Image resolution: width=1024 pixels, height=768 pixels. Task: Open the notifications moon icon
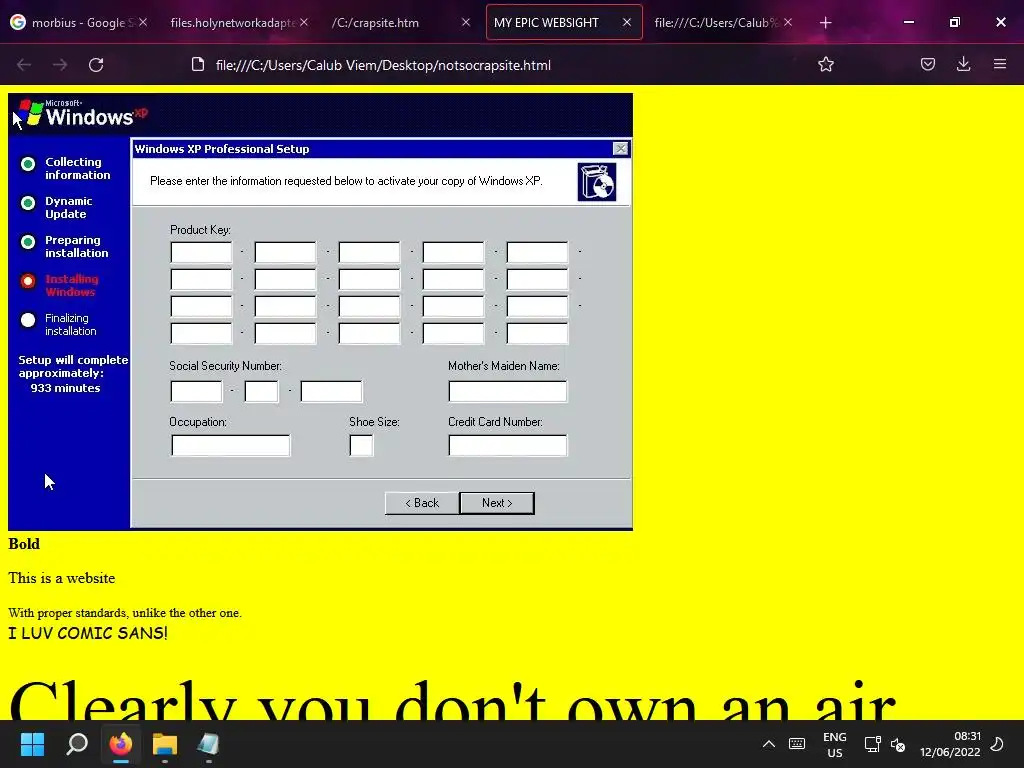[x=997, y=744]
